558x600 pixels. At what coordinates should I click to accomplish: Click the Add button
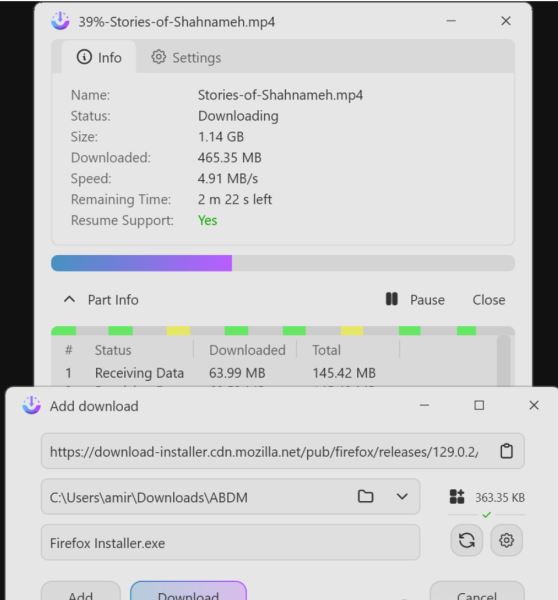click(x=80, y=591)
